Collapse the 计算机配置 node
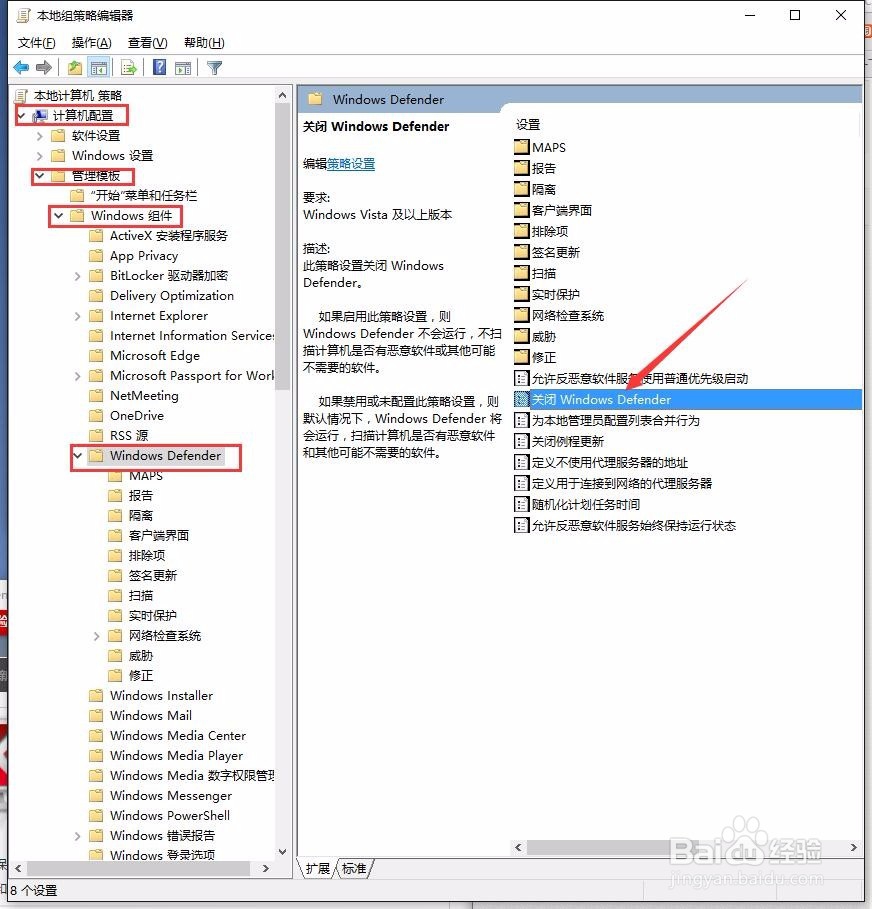Image resolution: width=872 pixels, height=909 pixels. click(21, 115)
